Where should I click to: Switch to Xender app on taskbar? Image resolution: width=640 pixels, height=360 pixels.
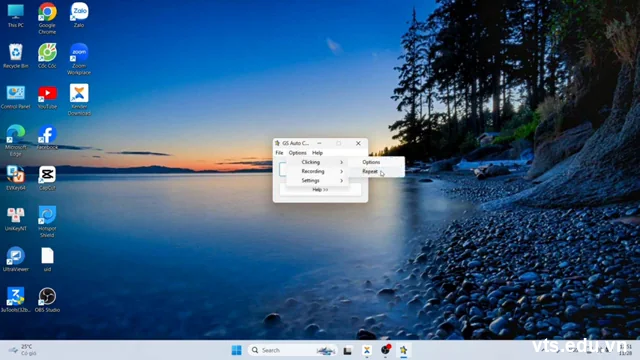pyautogui.click(x=367, y=350)
